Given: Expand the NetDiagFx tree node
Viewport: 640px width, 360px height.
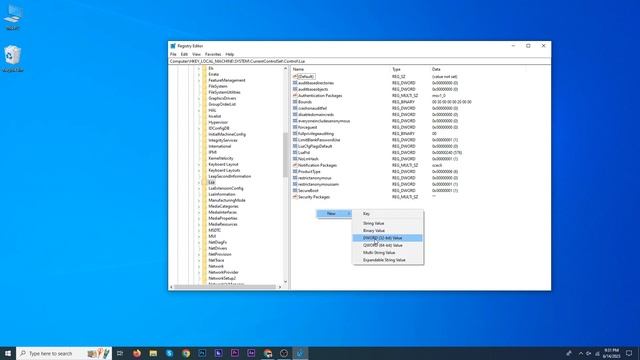Looking at the screenshot, I should pos(199,242).
